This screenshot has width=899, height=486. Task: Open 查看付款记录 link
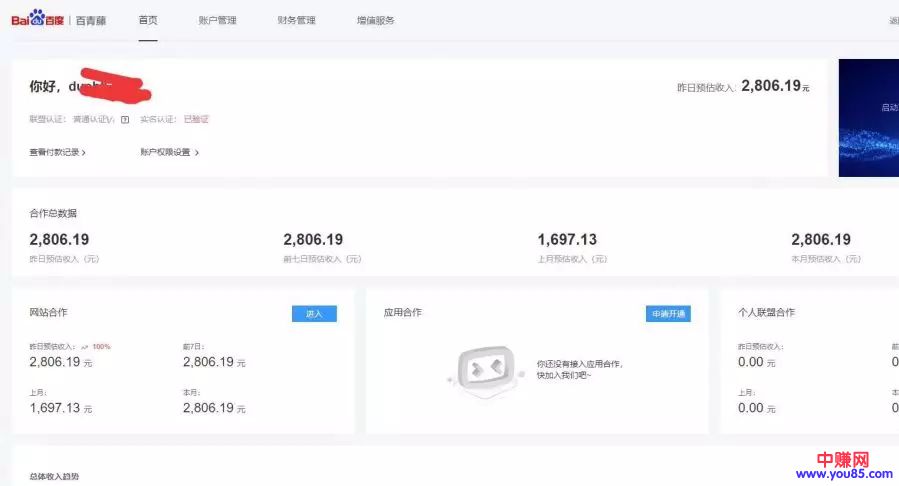point(57,153)
